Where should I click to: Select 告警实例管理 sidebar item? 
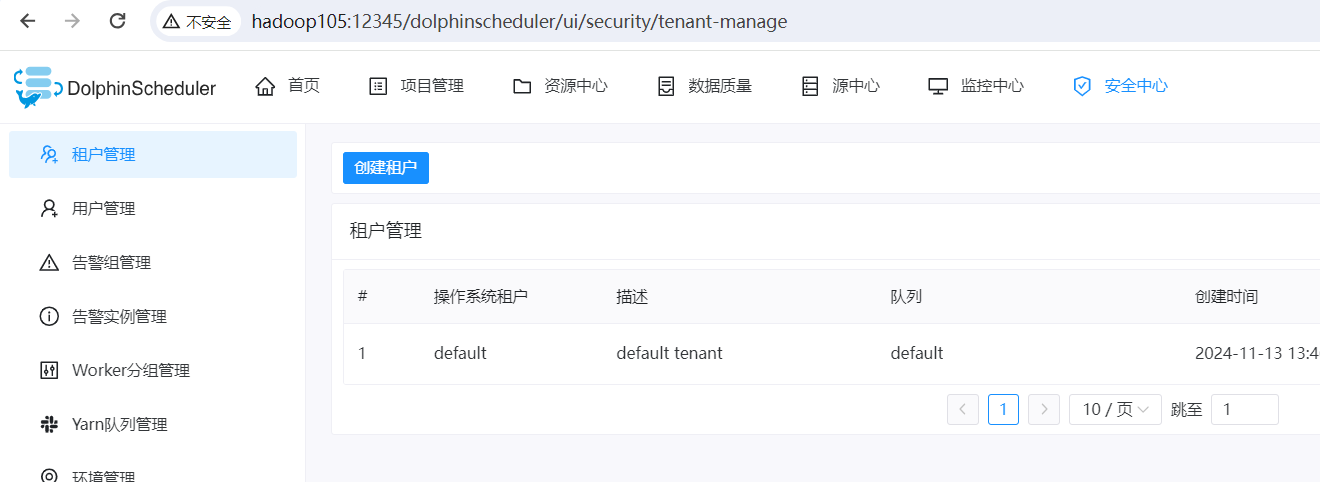[153, 316]
